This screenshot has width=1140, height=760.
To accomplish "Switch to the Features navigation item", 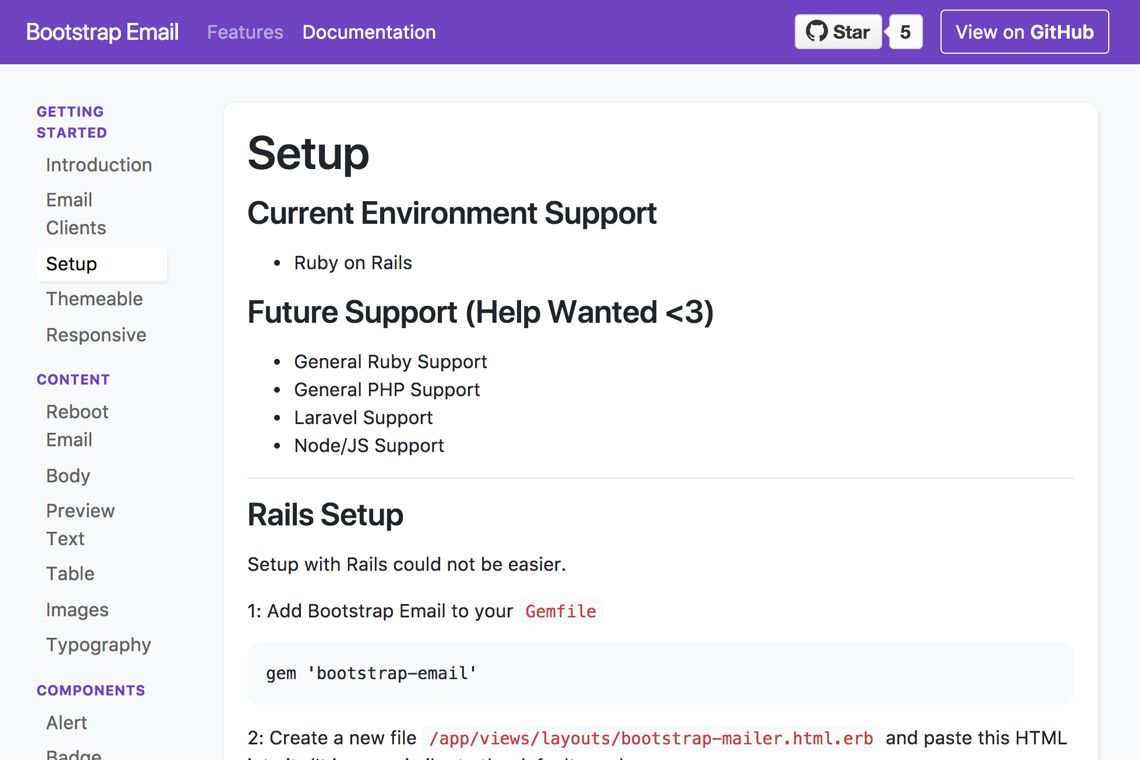I will pyautogui.click(x=244, y=32).
